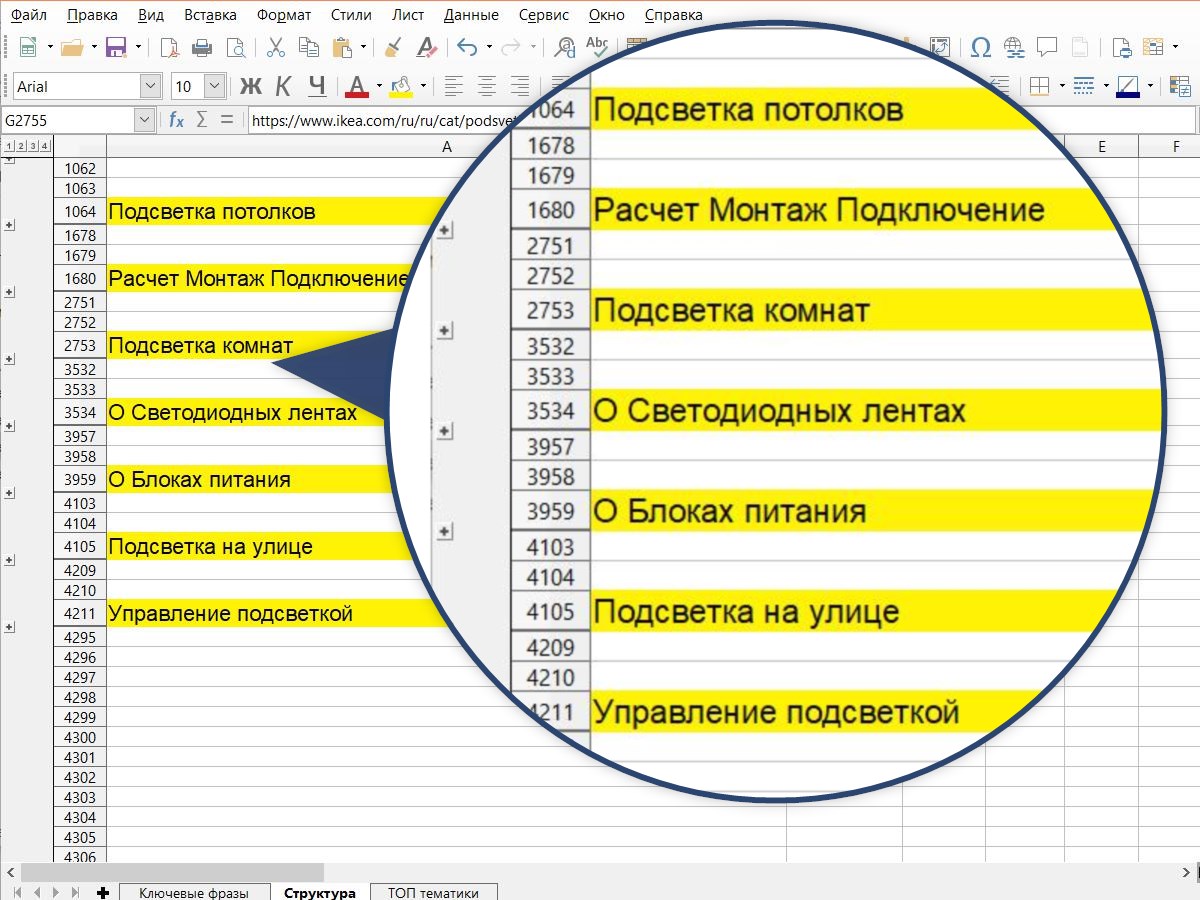Screen dimensions: 1200x900
Task: Expand the group below row 2753
Action: [10, 359]
